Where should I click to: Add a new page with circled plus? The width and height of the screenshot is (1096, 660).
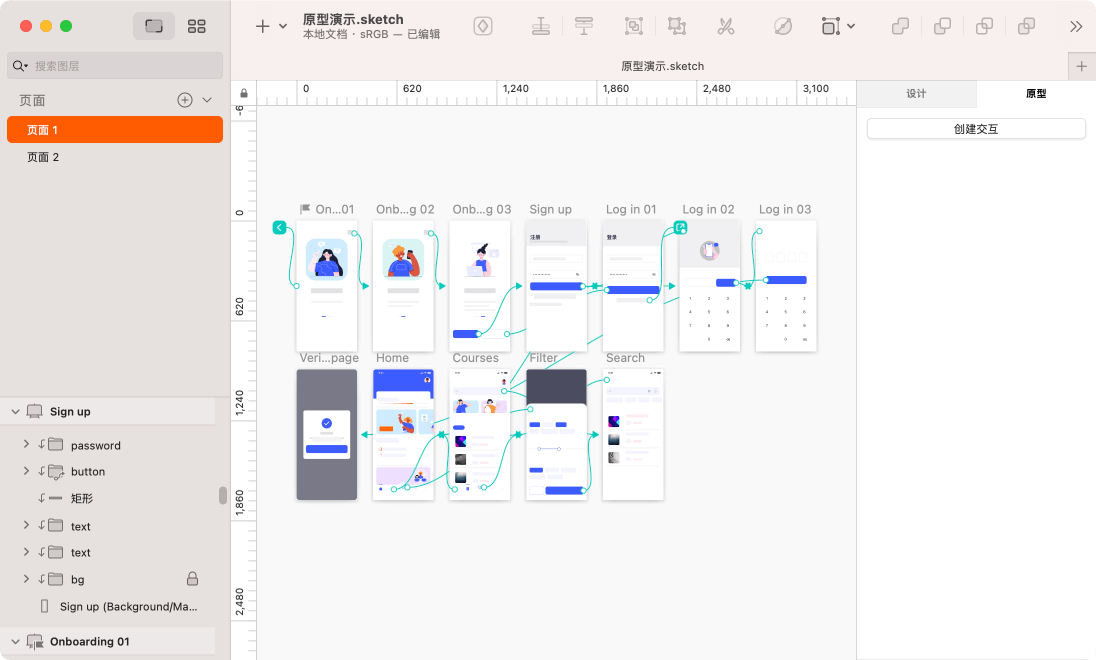[x=185, y=100]
